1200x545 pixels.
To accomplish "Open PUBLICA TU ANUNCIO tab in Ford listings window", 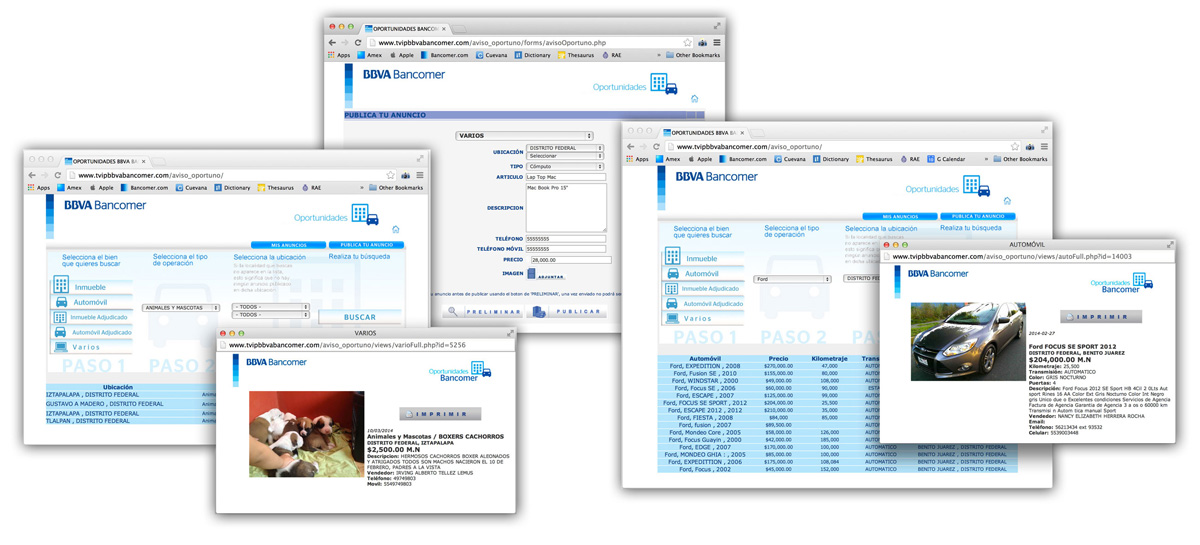I will tap(978, 216).
